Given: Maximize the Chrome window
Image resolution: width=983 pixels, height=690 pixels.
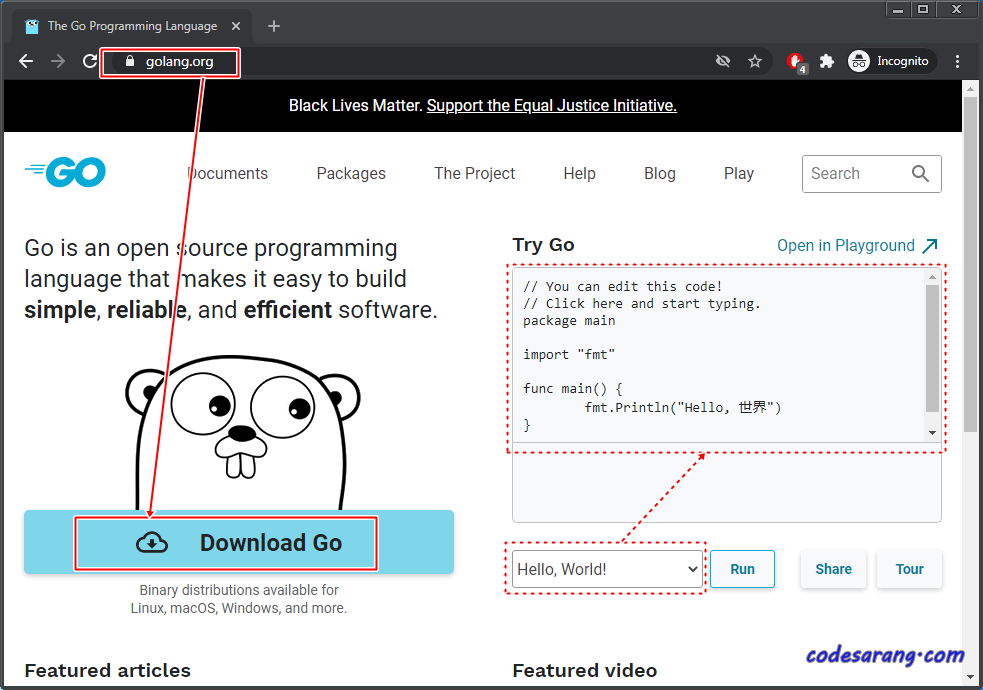Looking at the screenshot, I should pyautogui.click(x=923, y=9).
